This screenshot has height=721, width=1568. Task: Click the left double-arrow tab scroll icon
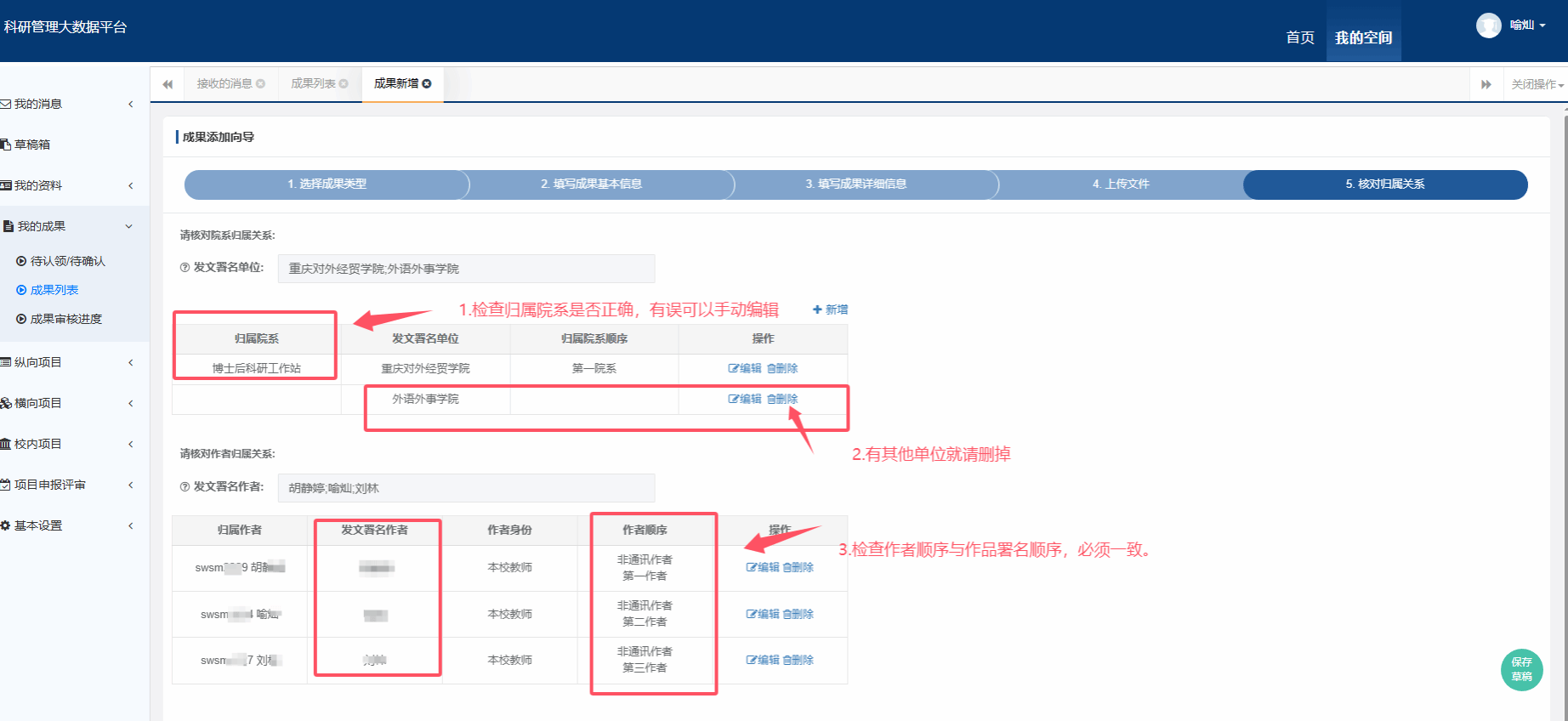168,84
